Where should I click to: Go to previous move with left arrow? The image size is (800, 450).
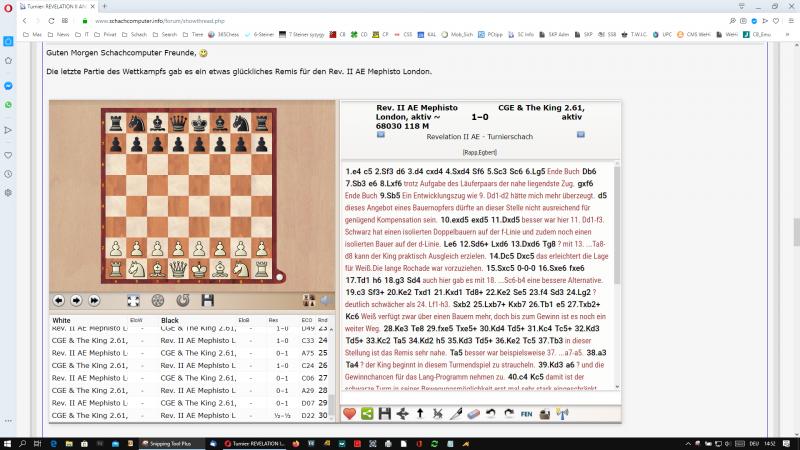coord(58,300)
